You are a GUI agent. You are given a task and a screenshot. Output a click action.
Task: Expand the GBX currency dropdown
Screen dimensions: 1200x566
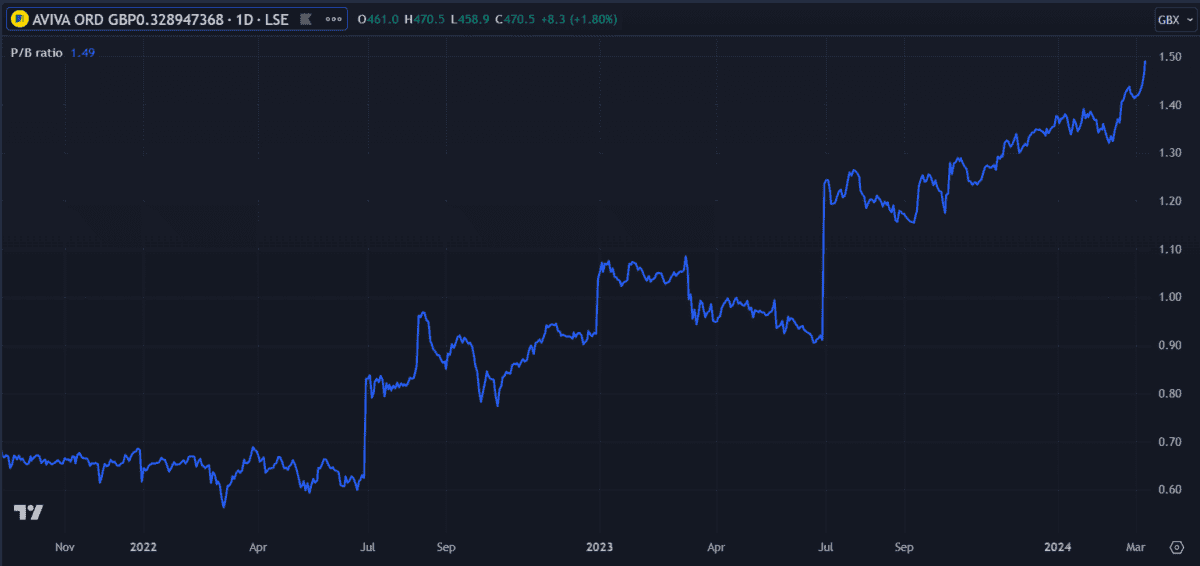coord(1172,19)
